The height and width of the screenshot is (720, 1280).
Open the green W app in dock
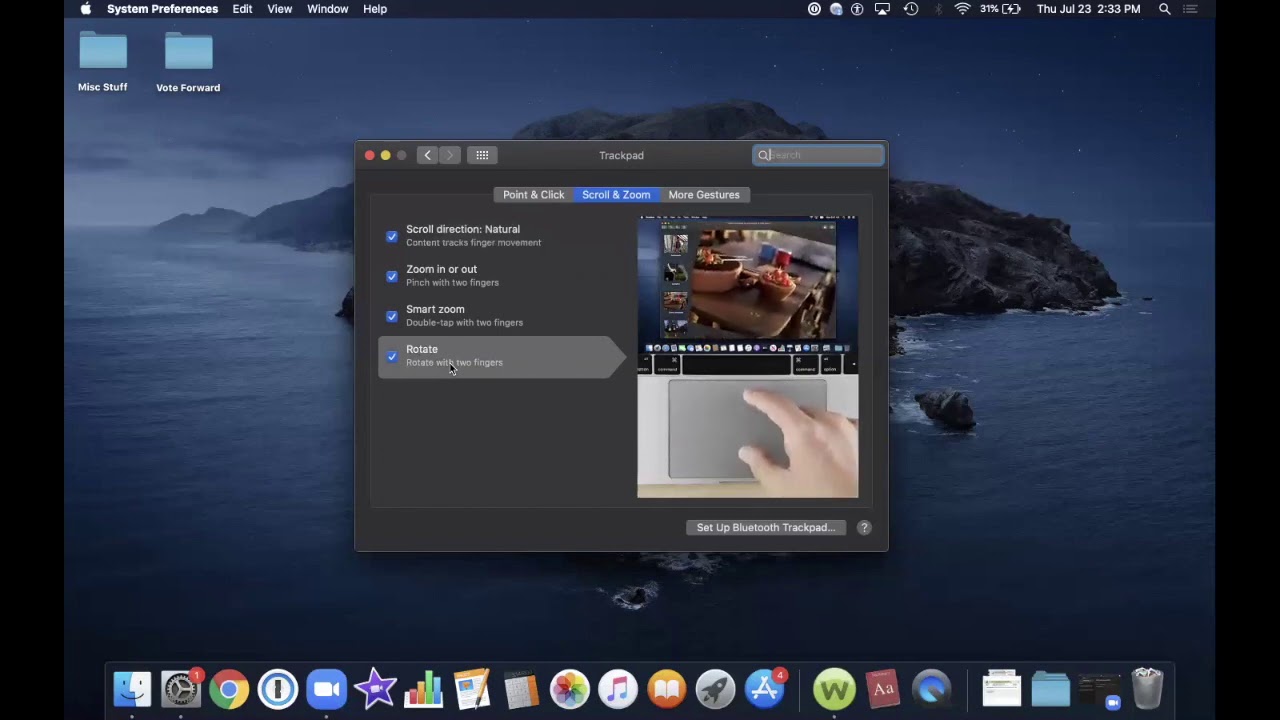834,689
